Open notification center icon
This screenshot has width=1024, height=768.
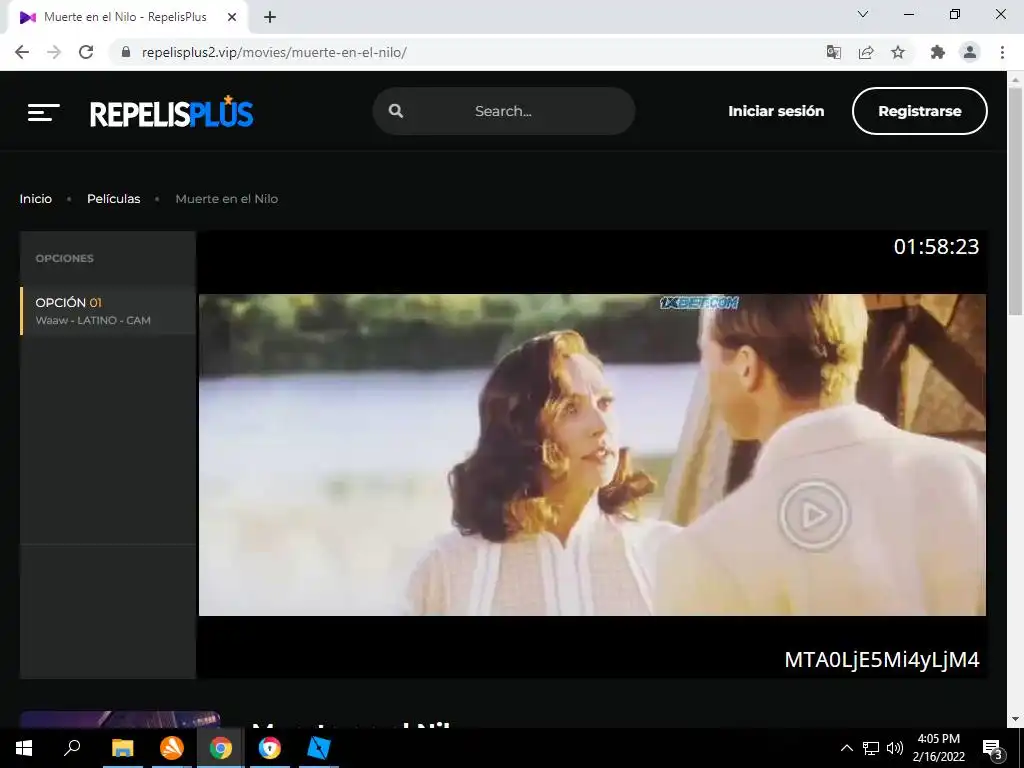pyautogui.click(x=993, y=748)
